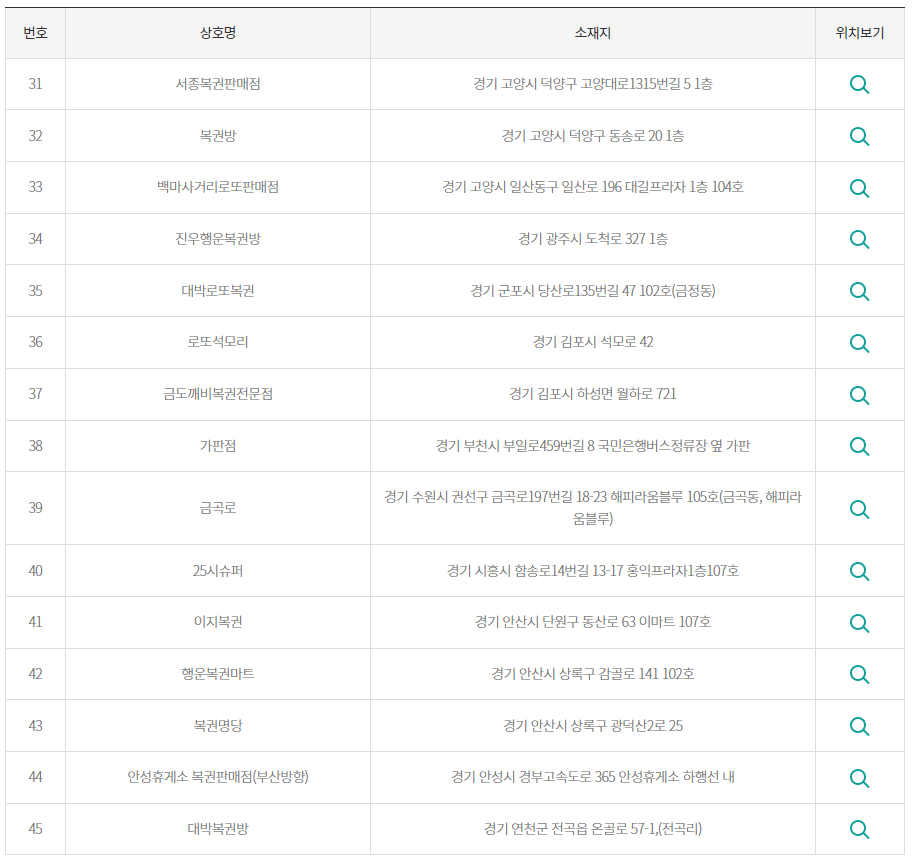912x863 pixels.
Task: Click address 경기 광주시 도척로 327 1층
Action: pos(593,238)
